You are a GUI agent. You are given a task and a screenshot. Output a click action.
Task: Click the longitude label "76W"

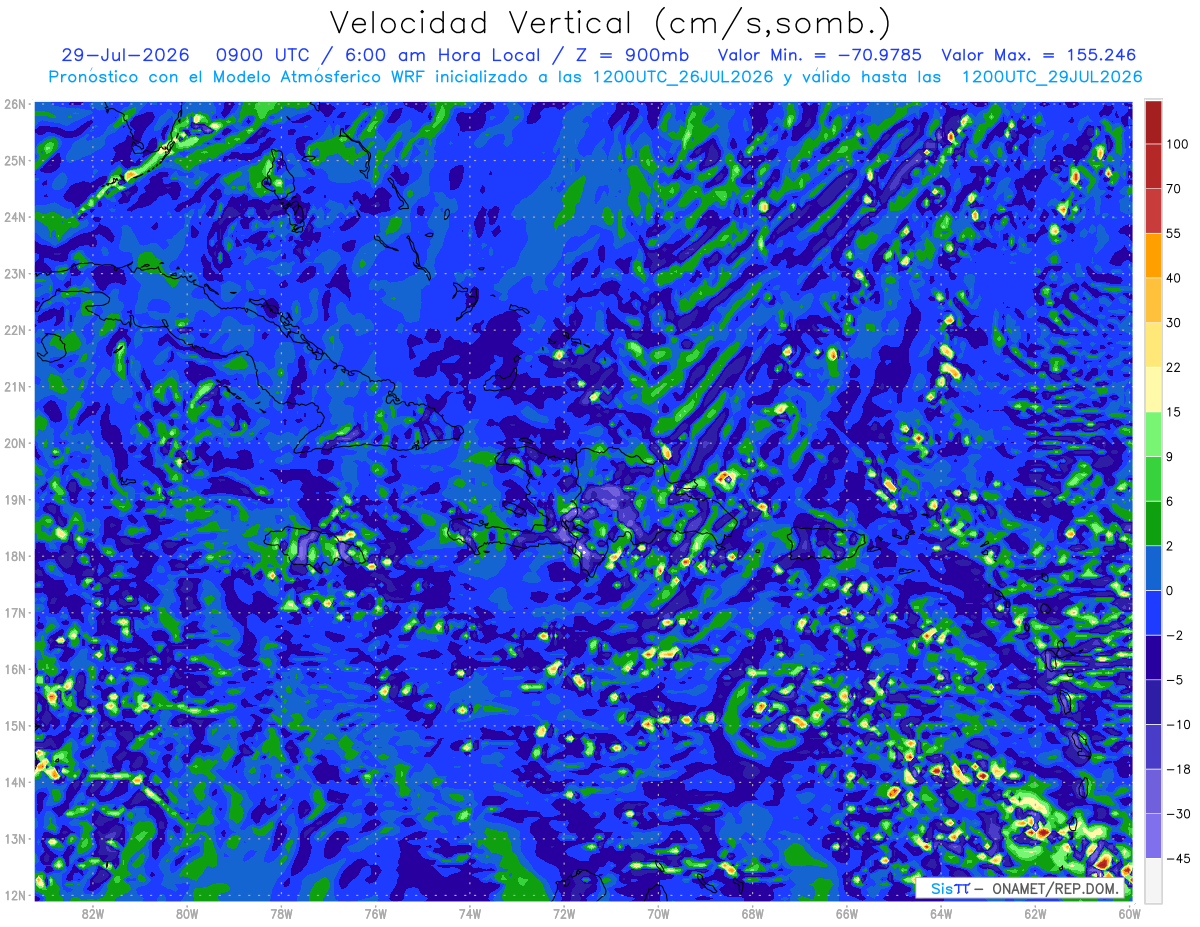click(x=375, y=913)
